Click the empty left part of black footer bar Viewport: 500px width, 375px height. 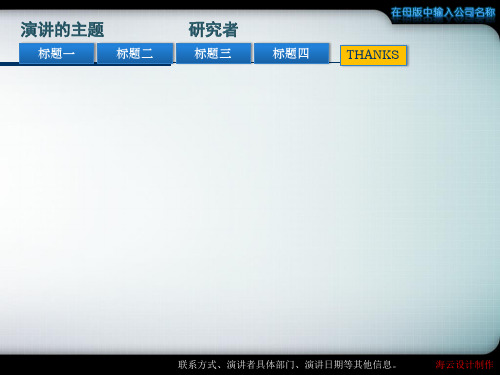tap(87, 365)
